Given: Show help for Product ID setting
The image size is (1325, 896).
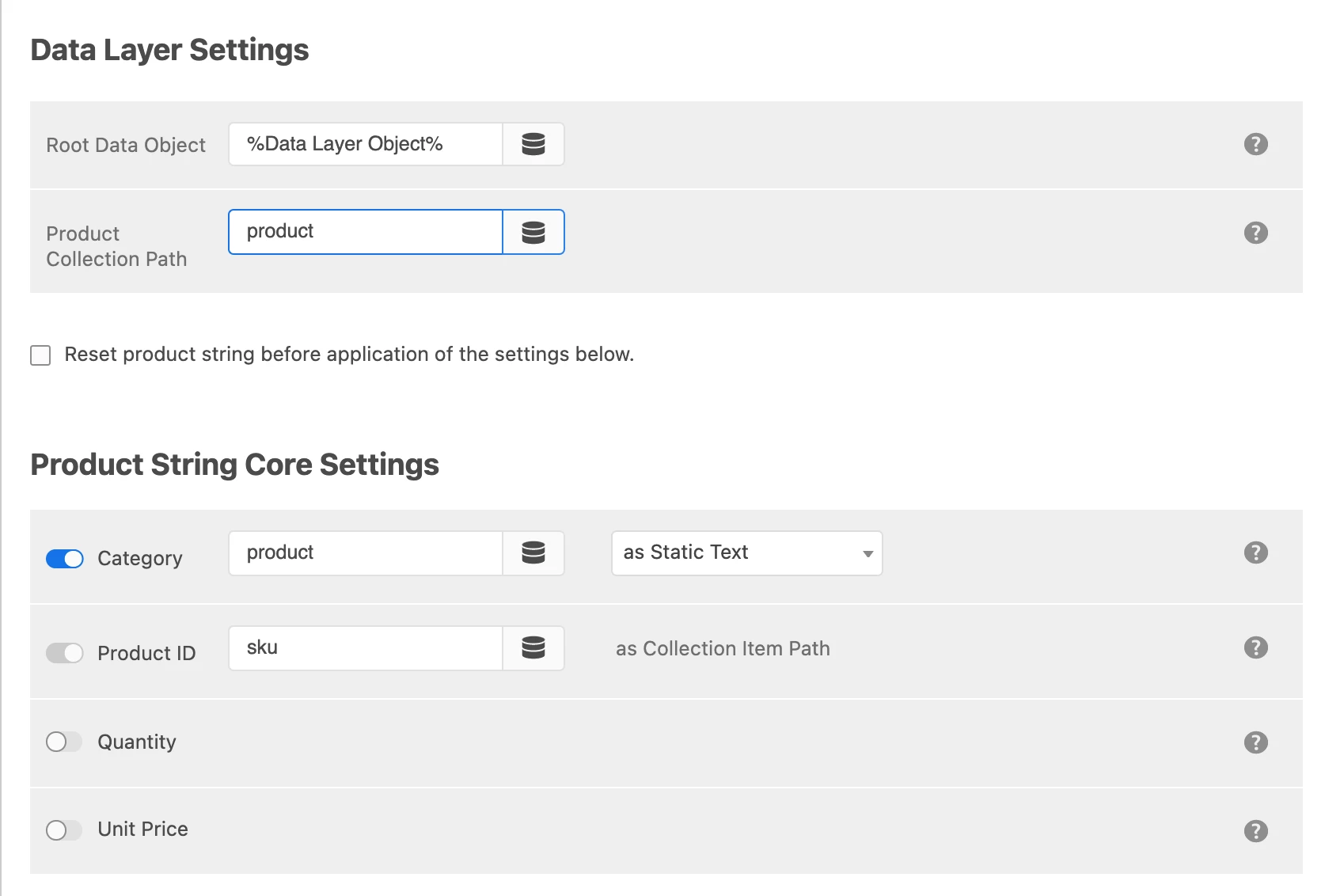Looking at the screenshot, I should point(1255,647).
